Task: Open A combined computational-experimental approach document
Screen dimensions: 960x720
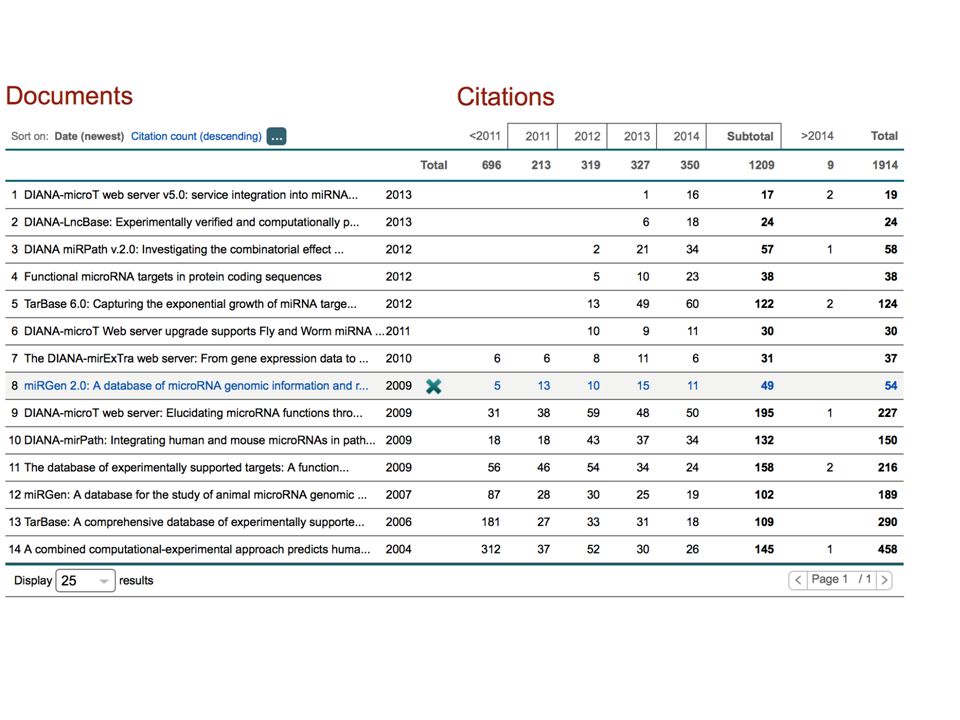Action: [197, 549]
